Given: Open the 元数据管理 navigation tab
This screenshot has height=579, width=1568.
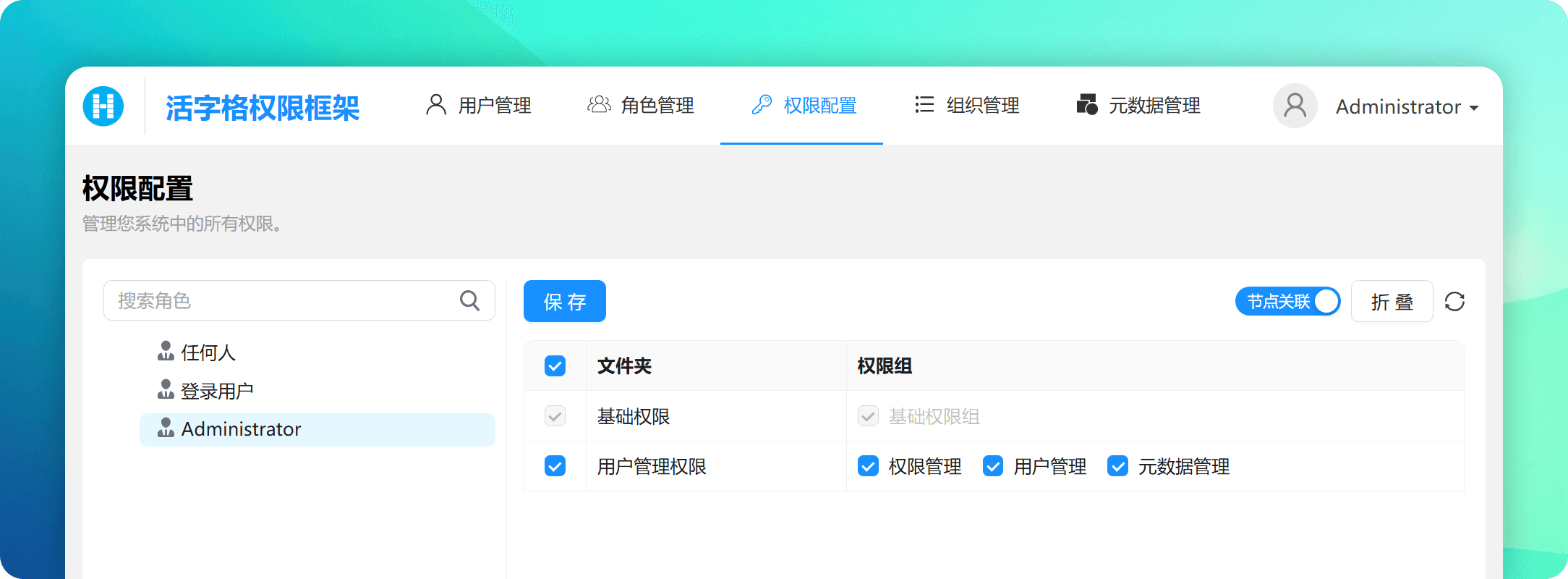Looking at the screenshot, I should point(1138,106).
